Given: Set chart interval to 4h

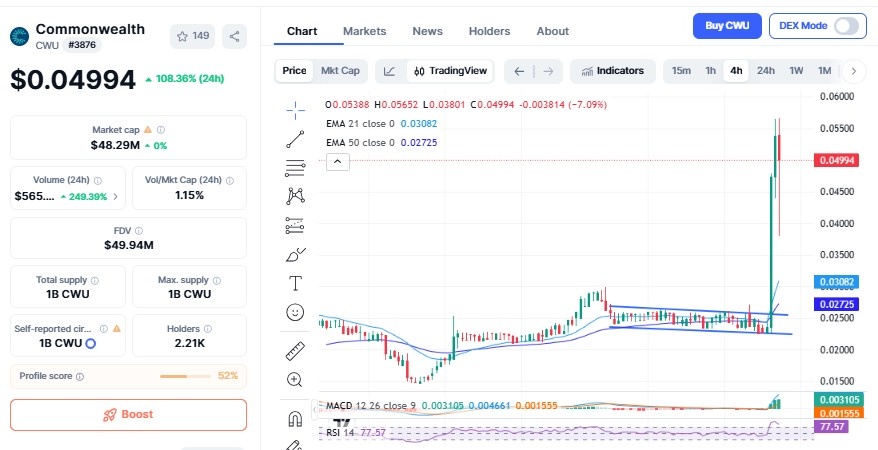Looking at the screenshot, I should point(736,71).
